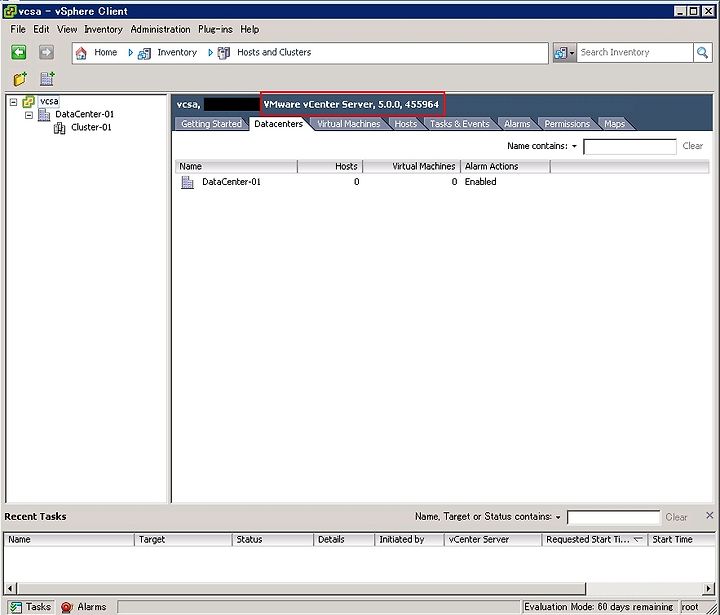Click Clear next to Name contains field
This screenshot has width=720, height=615.
click(x=692, y=146)
